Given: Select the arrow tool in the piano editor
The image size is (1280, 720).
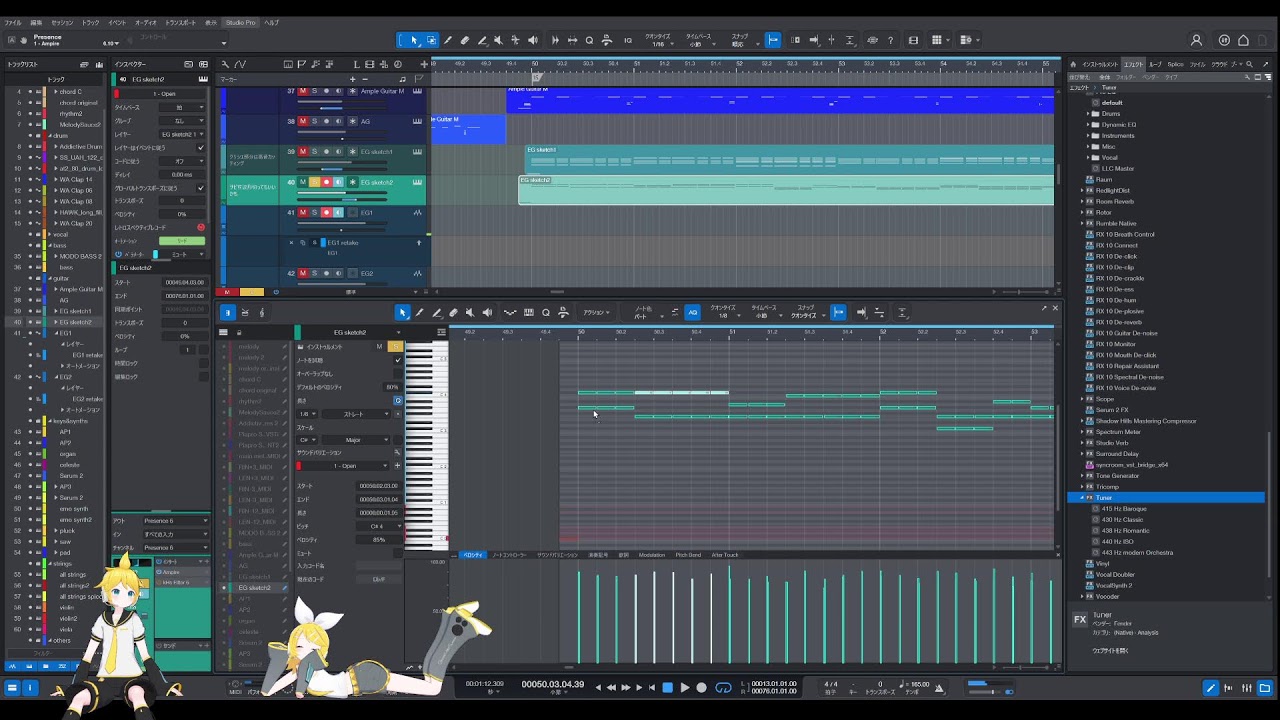Looking at the screenshot, I should click(402, 313).
